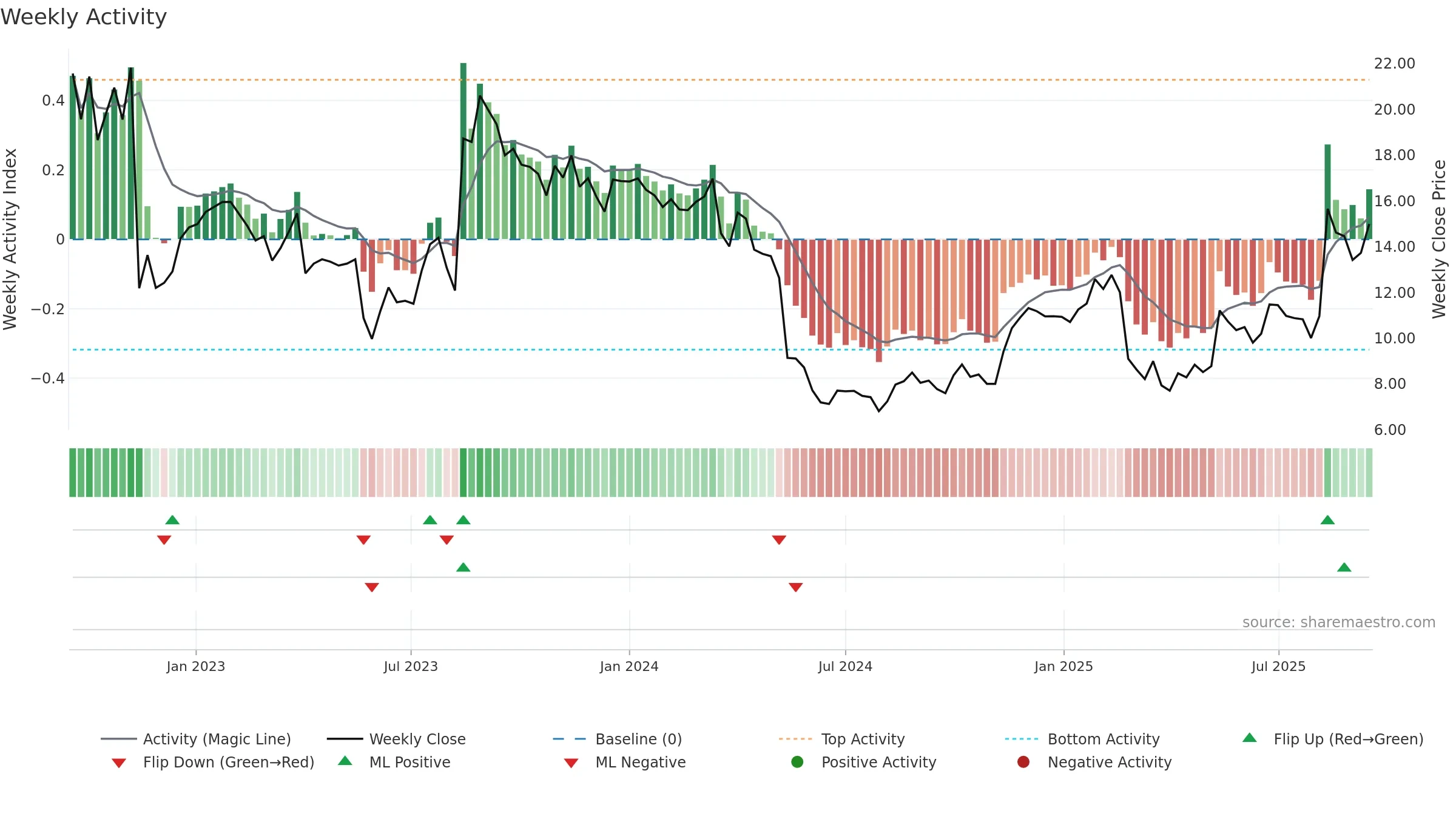Screen dimensions: 1456x819
Task: Click the Positive Activity legend label
Action: (x=879, y=762)
